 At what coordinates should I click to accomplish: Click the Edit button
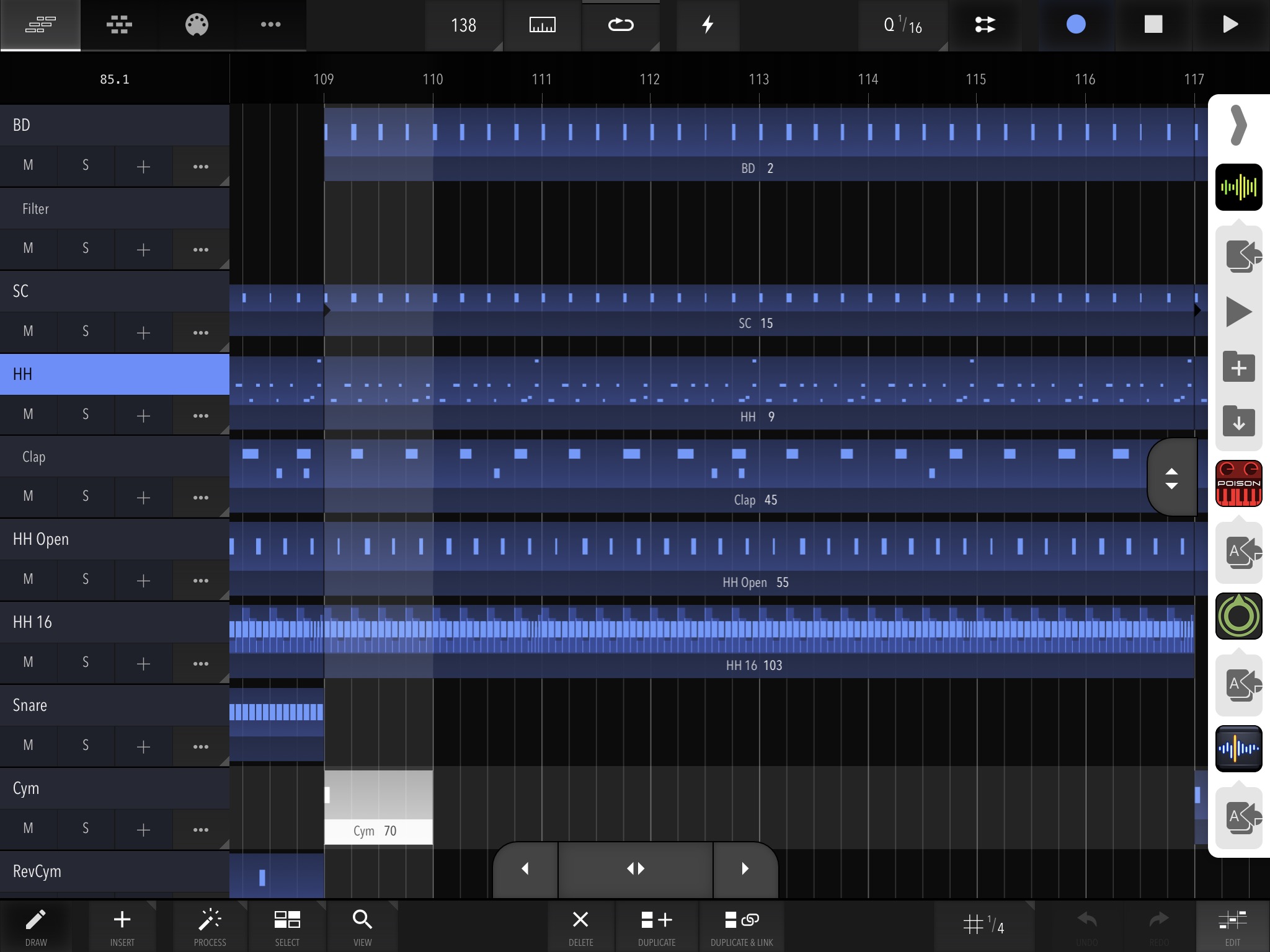(1233, 927)
